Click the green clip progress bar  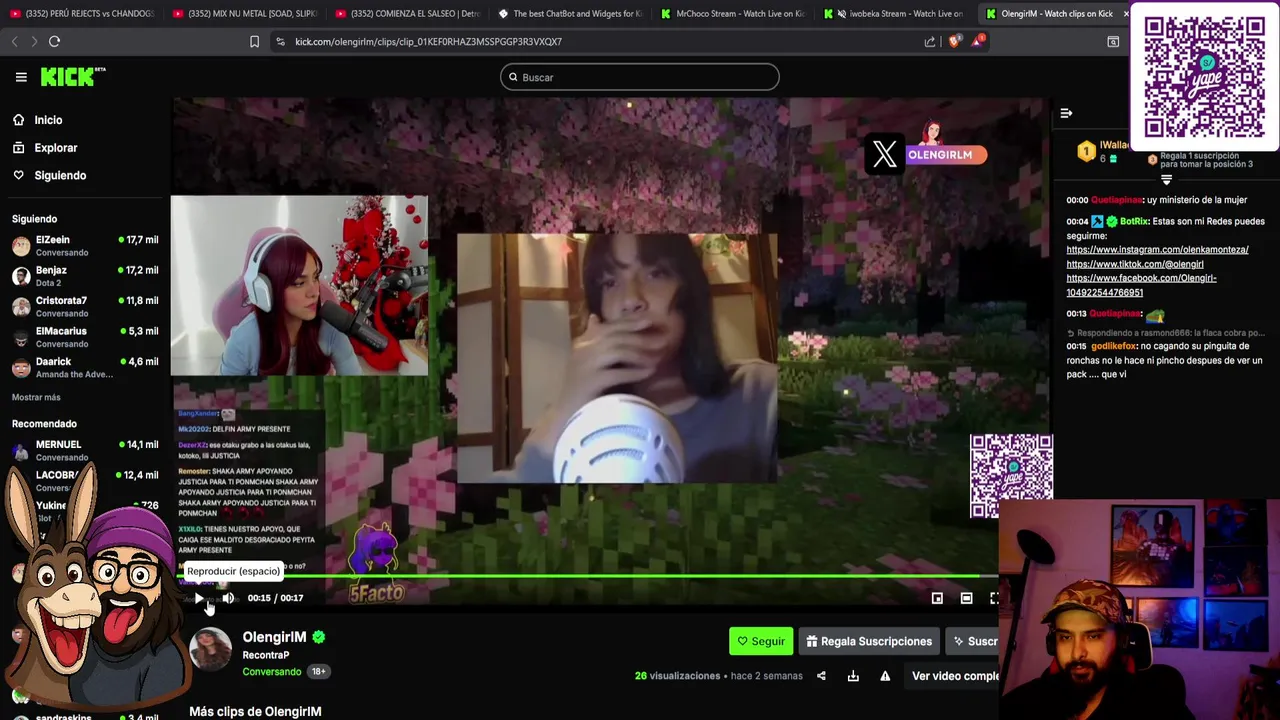click(587, 577)
